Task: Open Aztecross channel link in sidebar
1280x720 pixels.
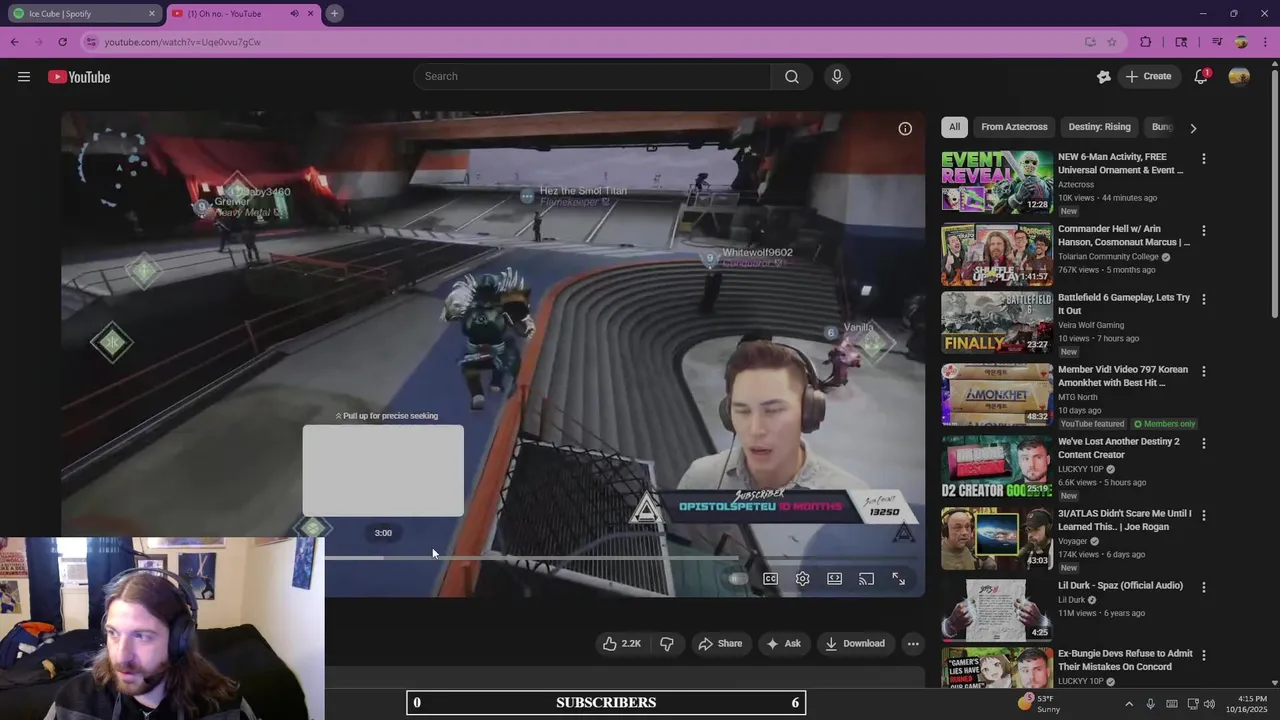Action: [1076, 185]
